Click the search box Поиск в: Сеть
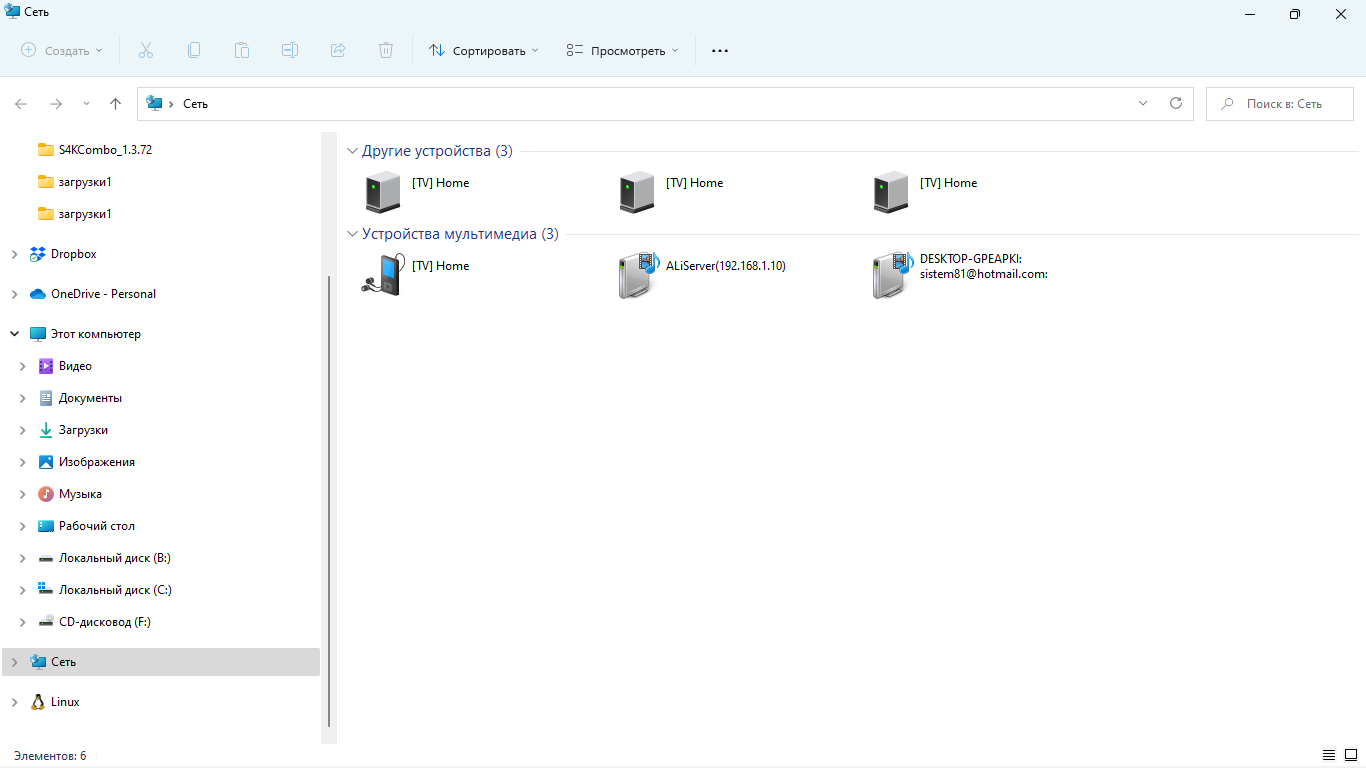The width and height of the screenshot is (1366, 768). [1279, 104]
